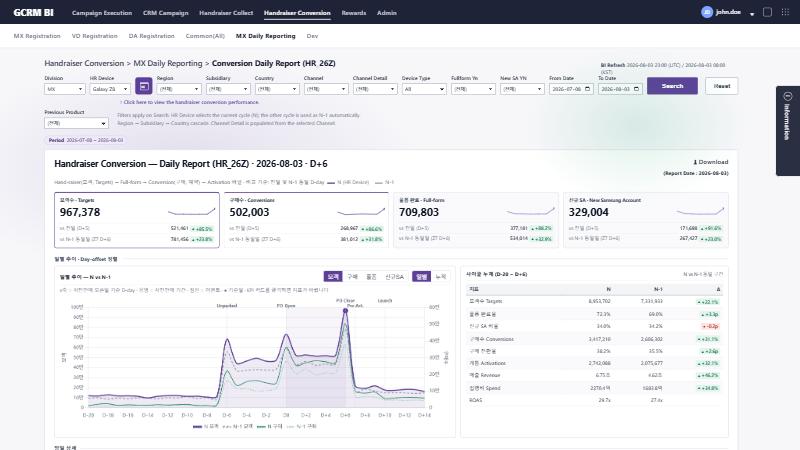800x450 pixels.
Task: Open the Device Type dropdown
Action: [x=424, y=89]
